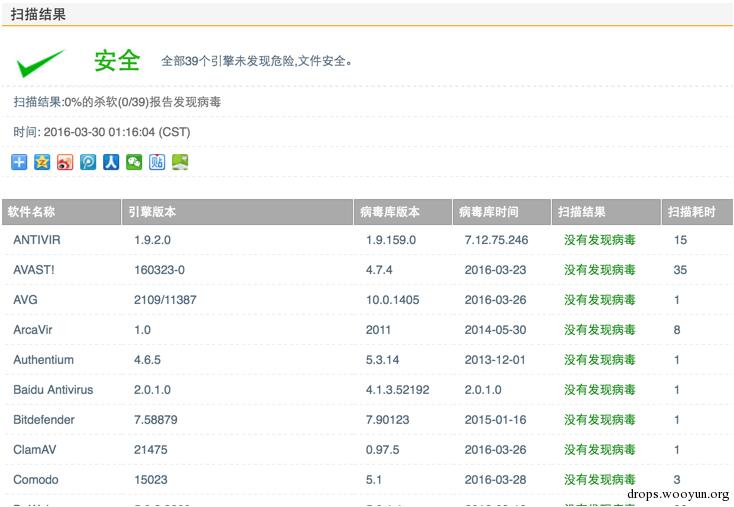Image resolution: width=734 pixels, height=507 pixels.
Task: Share to Baidu Tieba 贴 icon
Action: [x=157, y=162]
